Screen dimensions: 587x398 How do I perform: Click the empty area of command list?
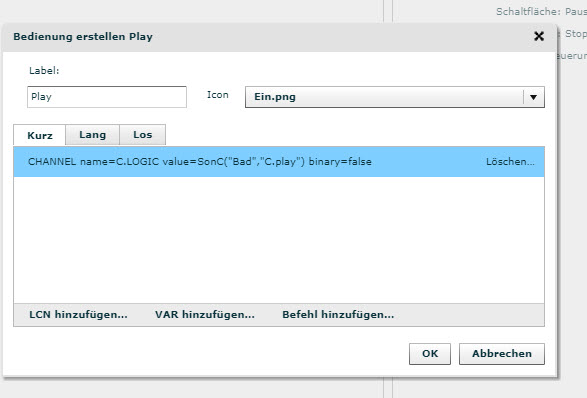point(279,240)
